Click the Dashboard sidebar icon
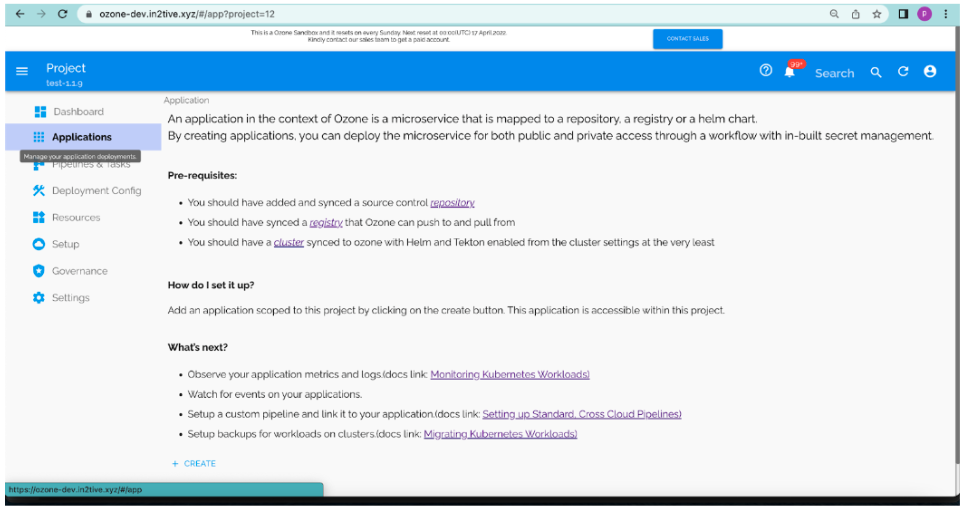The image size is (967, 510). [x=40, y=111]
